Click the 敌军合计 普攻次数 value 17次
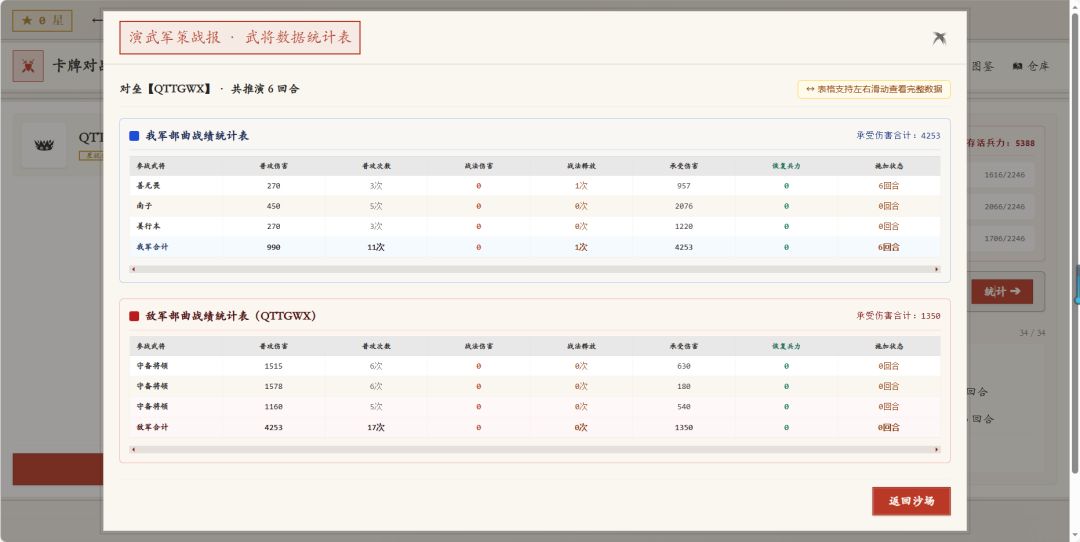 pyautogui.click(x=376, y=427)
